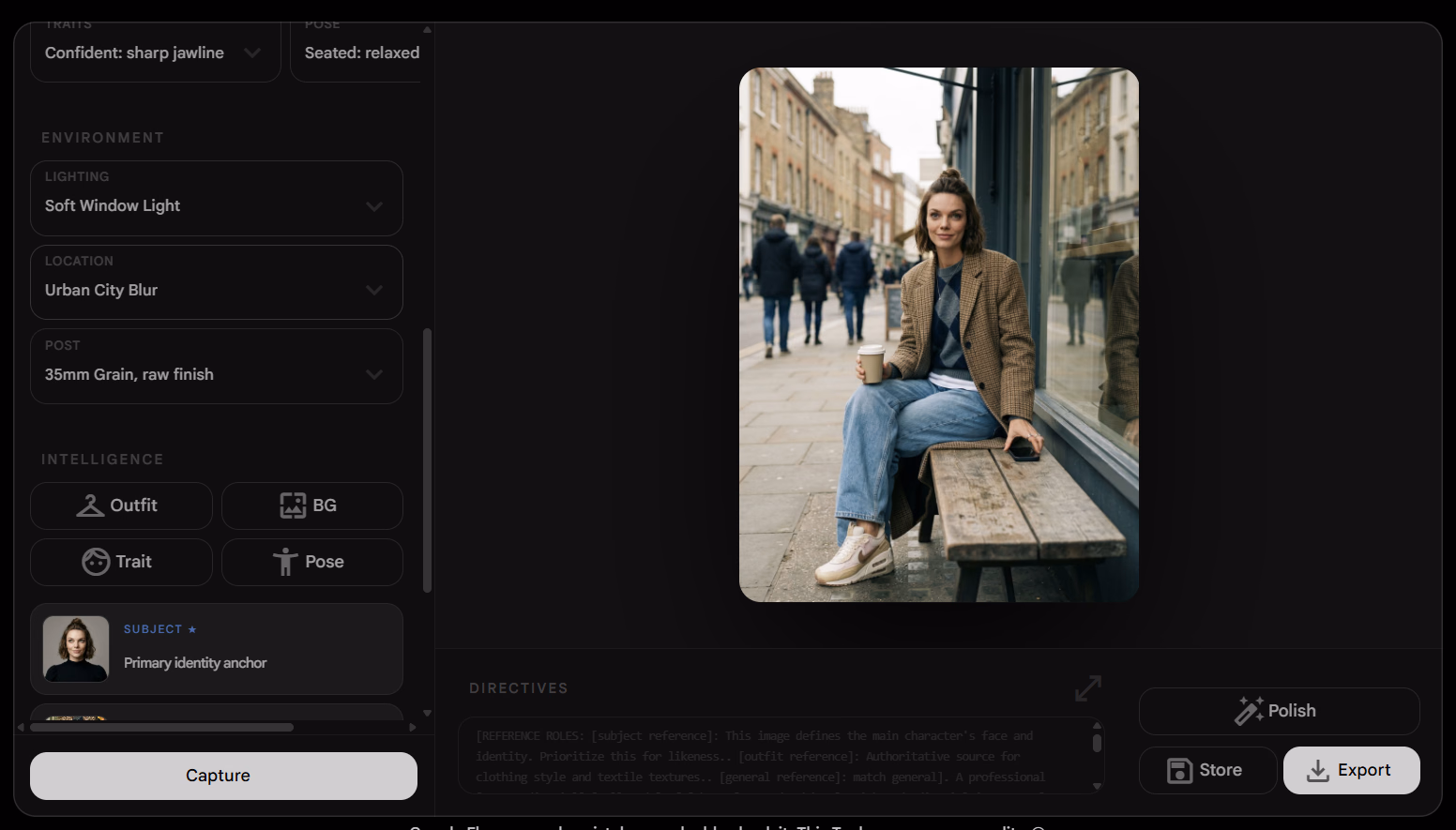Expand the Directives box with the arrows icon
This screenshot has height=830, width=1456.
pos(1088,688)
